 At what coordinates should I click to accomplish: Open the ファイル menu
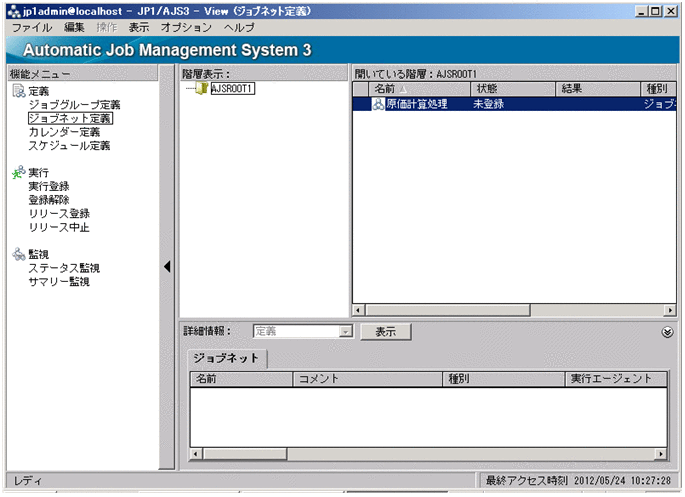[x=32, y=28]
